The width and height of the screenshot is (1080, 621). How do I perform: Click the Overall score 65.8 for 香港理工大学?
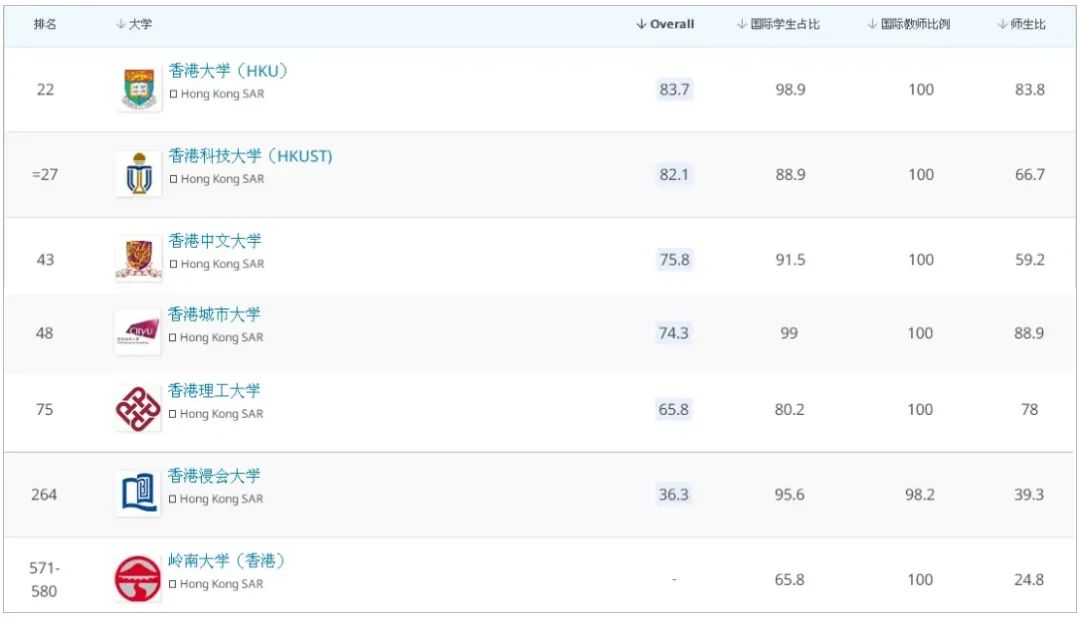674,410
